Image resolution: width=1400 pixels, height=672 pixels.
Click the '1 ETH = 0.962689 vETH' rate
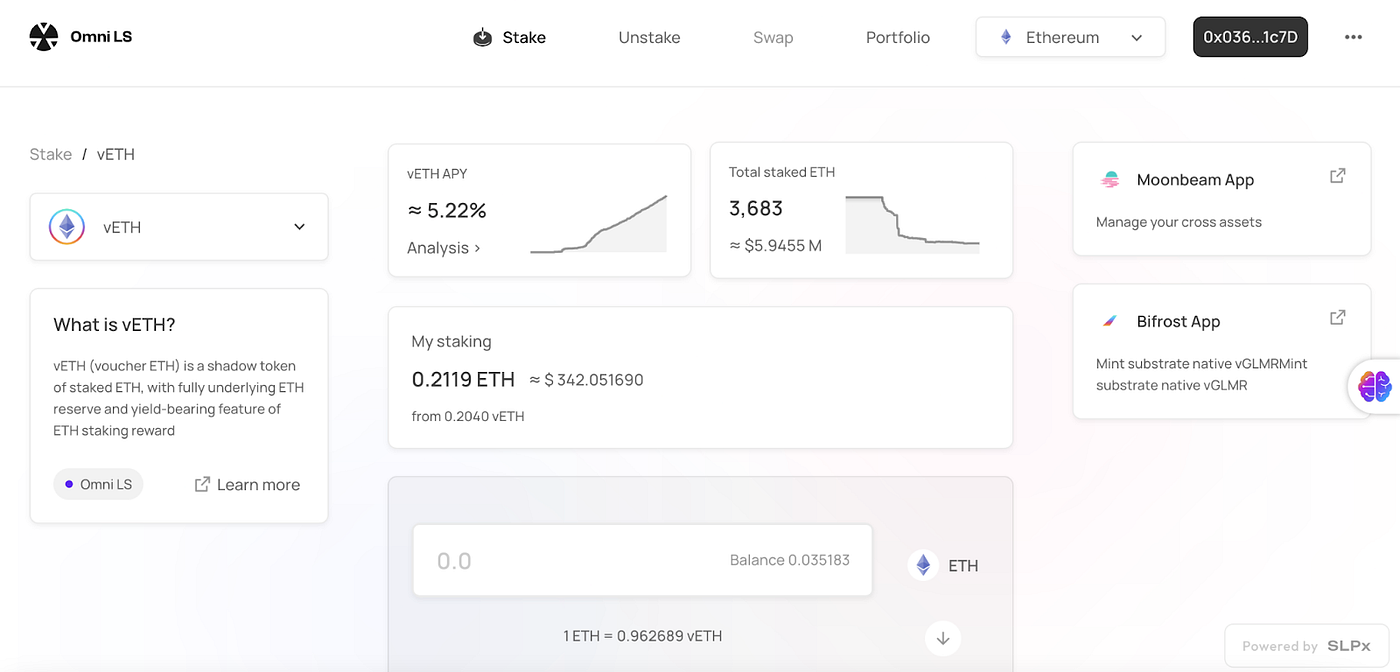[642, 636]
